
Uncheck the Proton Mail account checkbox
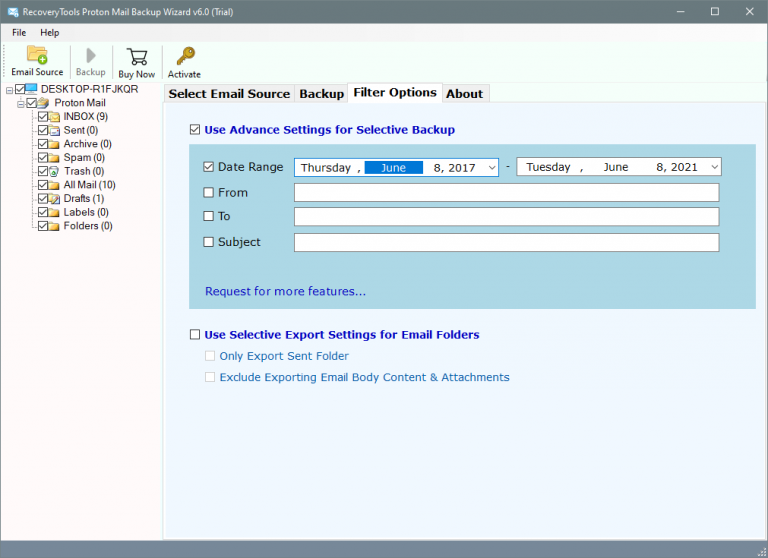click(x=31, y=103)
